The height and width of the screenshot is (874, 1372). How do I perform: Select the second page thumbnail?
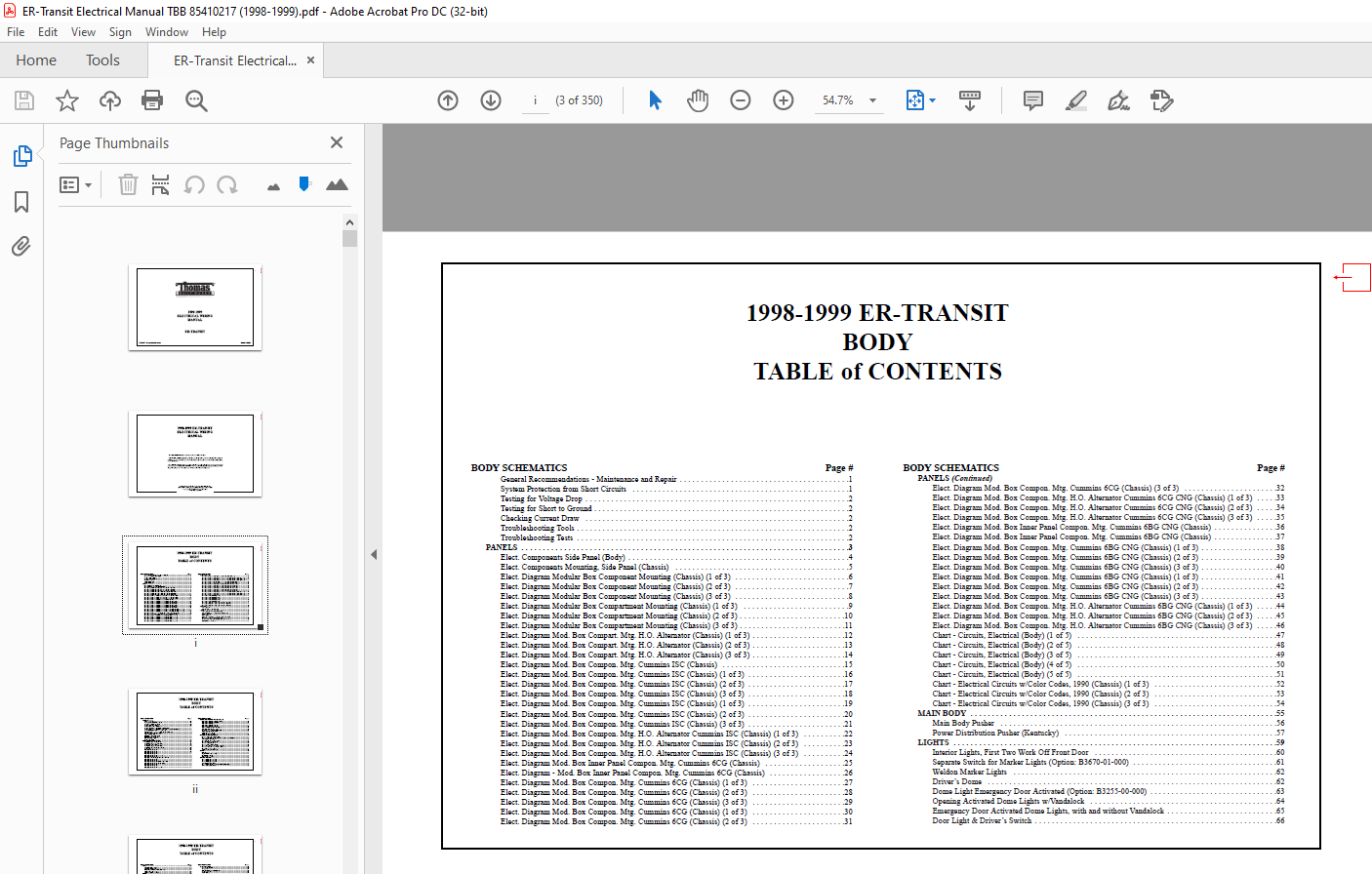click(195, 455)
